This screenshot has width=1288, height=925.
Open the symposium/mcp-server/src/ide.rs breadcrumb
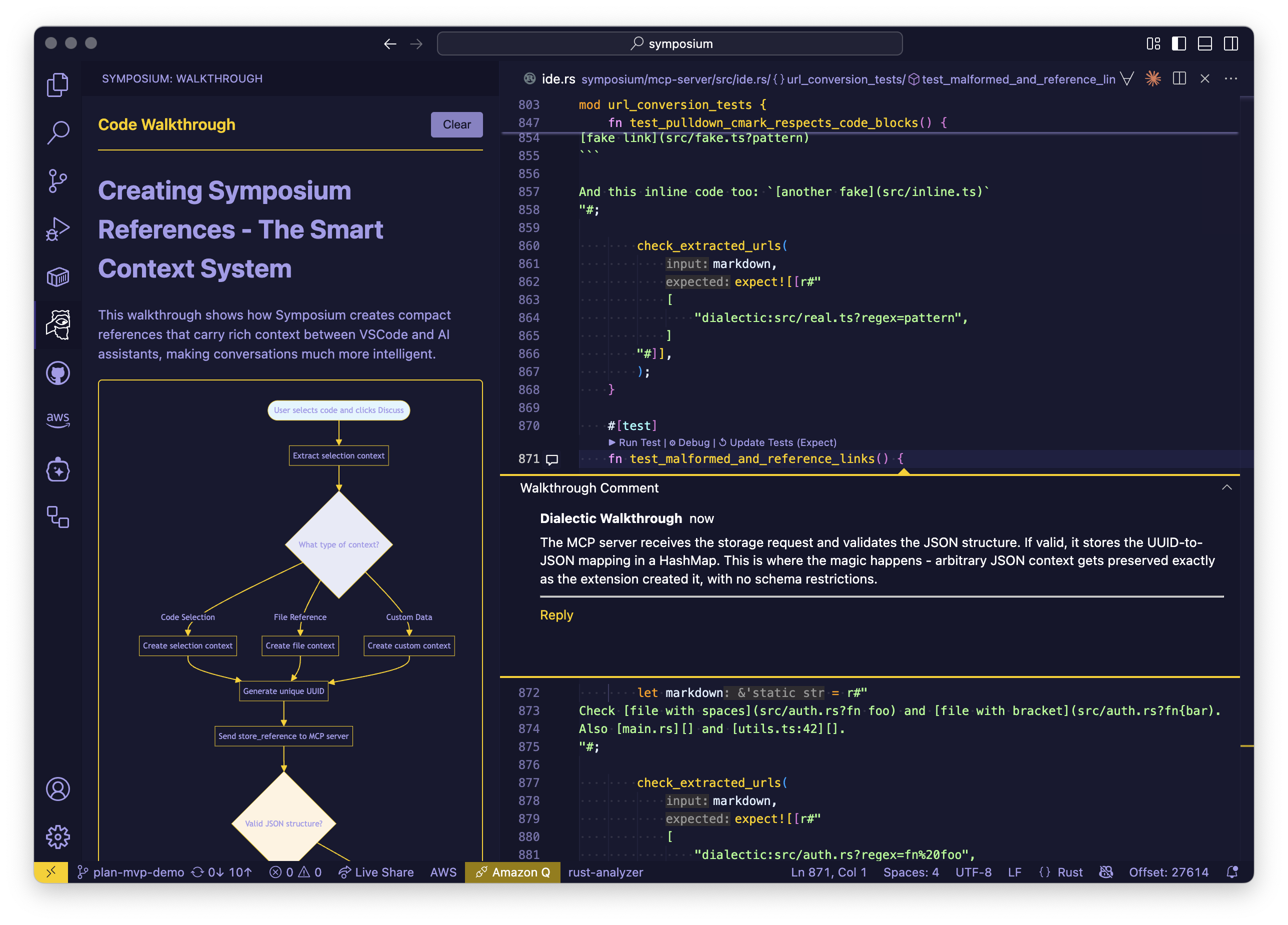point(675,79)
